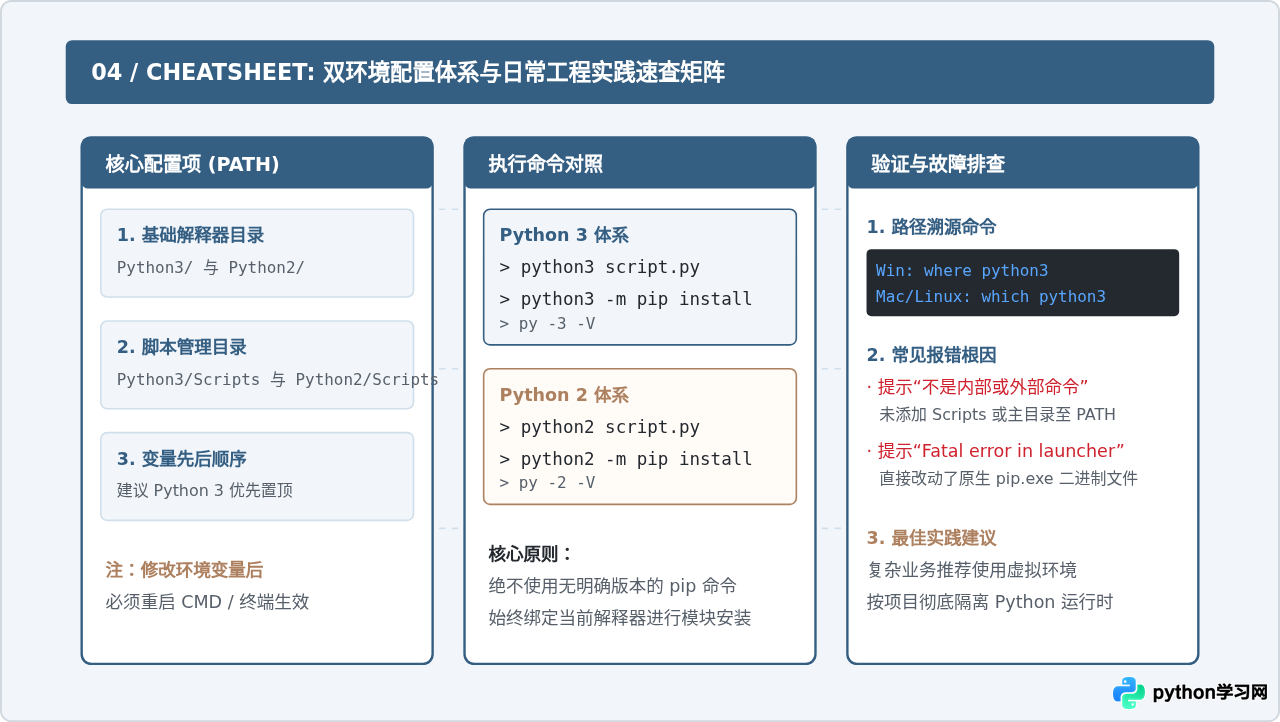
Task: Click the '3. 变量先后顺序' heading
Action: [182, 460]
